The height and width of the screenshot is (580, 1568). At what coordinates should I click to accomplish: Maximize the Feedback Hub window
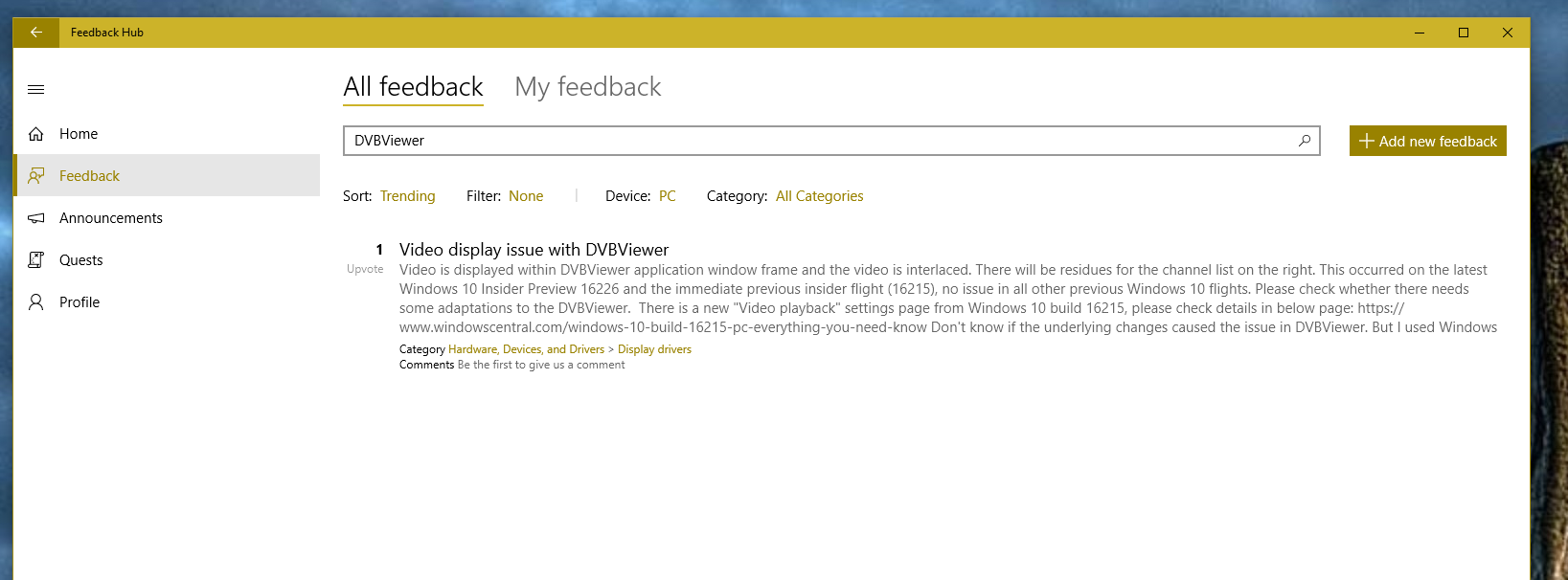(1464, 33)
